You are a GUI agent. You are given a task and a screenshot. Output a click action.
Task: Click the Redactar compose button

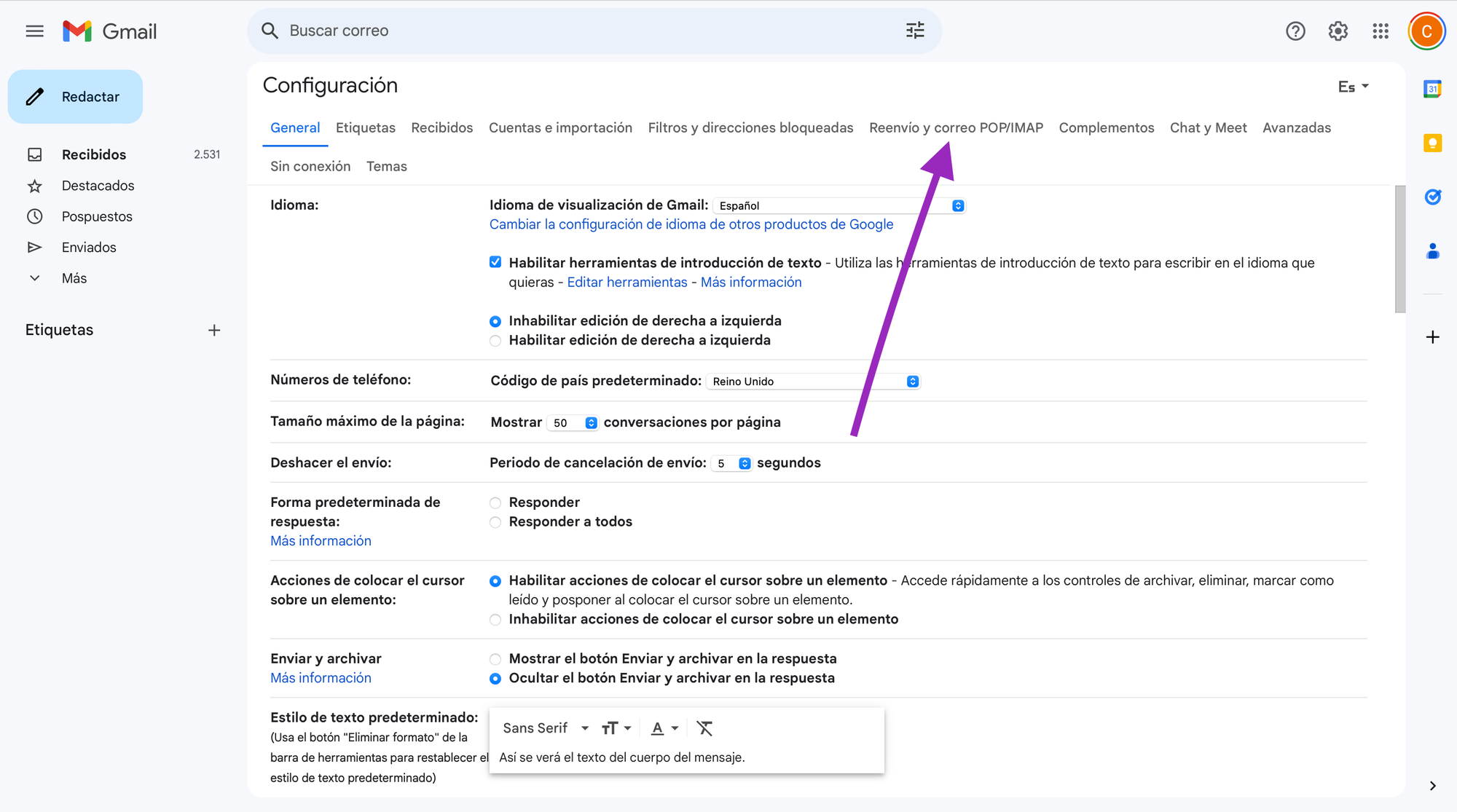point(76,97)
